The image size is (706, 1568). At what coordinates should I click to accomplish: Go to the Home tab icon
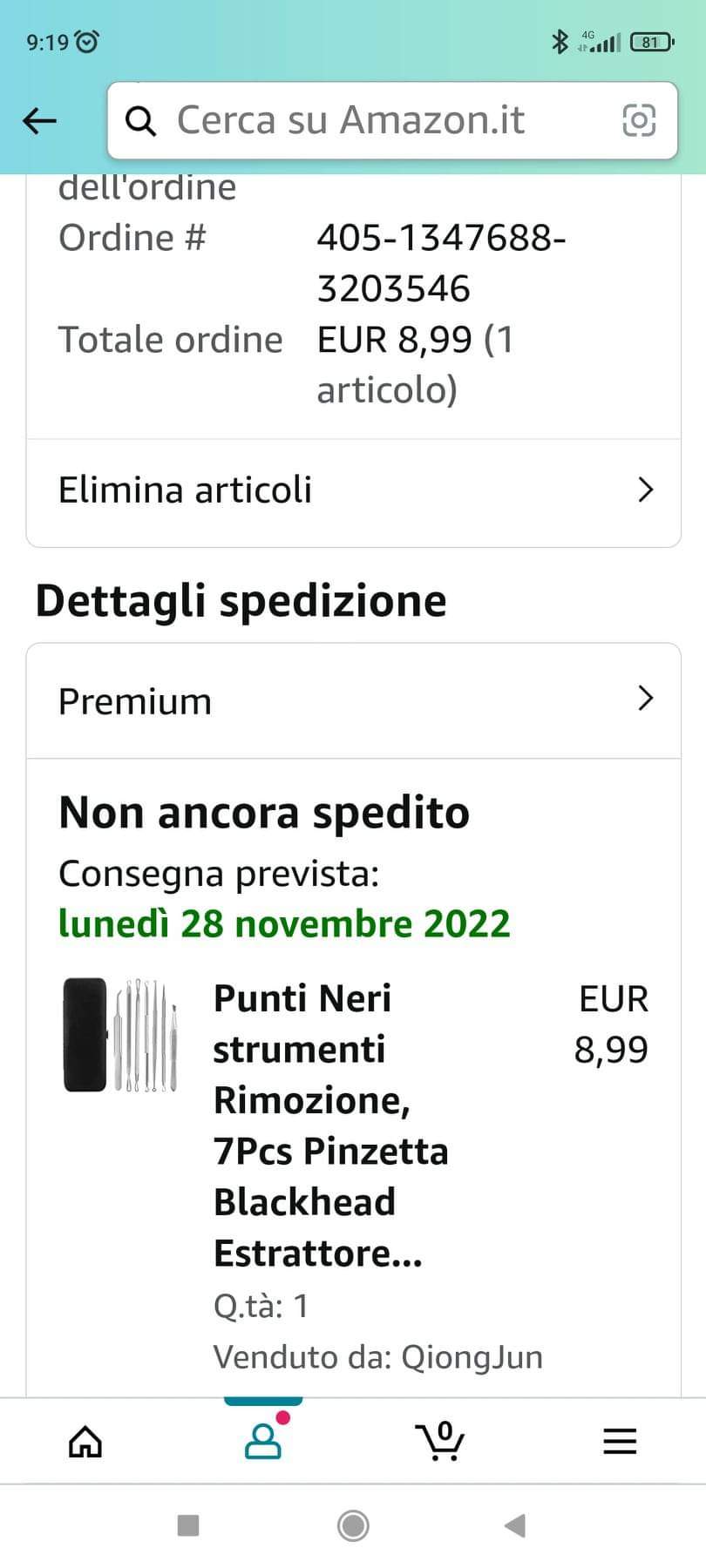[x=85, y=1442]
